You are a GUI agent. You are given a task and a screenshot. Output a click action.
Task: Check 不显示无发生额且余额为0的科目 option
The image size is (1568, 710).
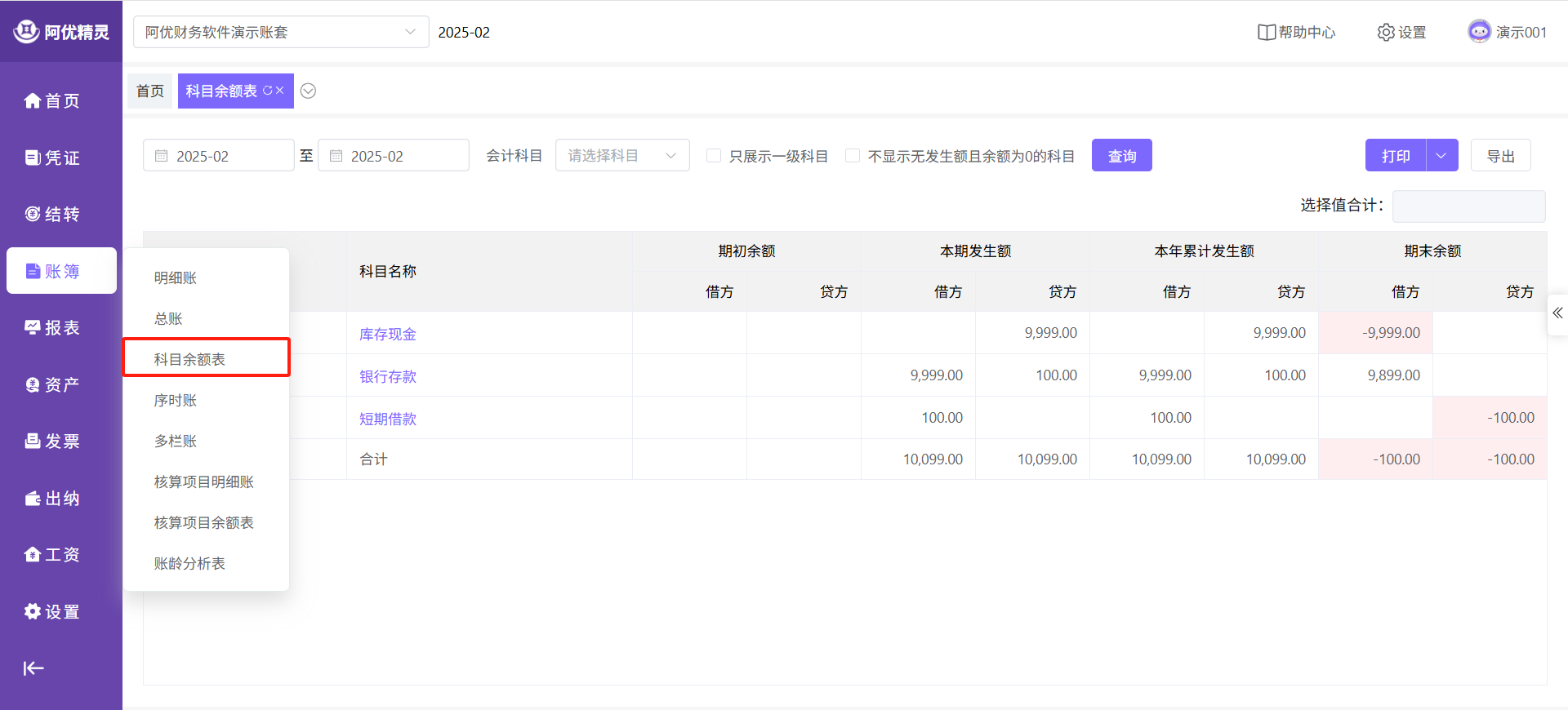853,156
